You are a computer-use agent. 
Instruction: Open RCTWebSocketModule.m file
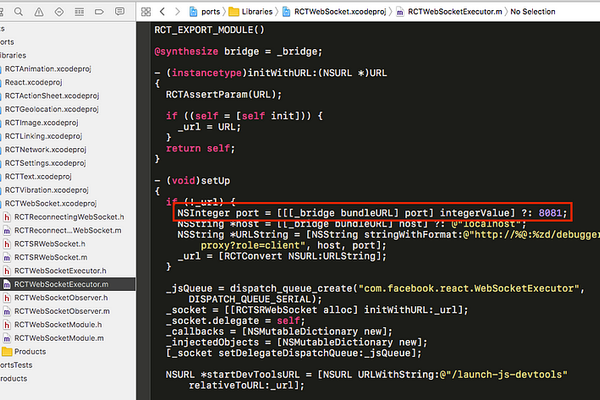[x=59, y=338]
